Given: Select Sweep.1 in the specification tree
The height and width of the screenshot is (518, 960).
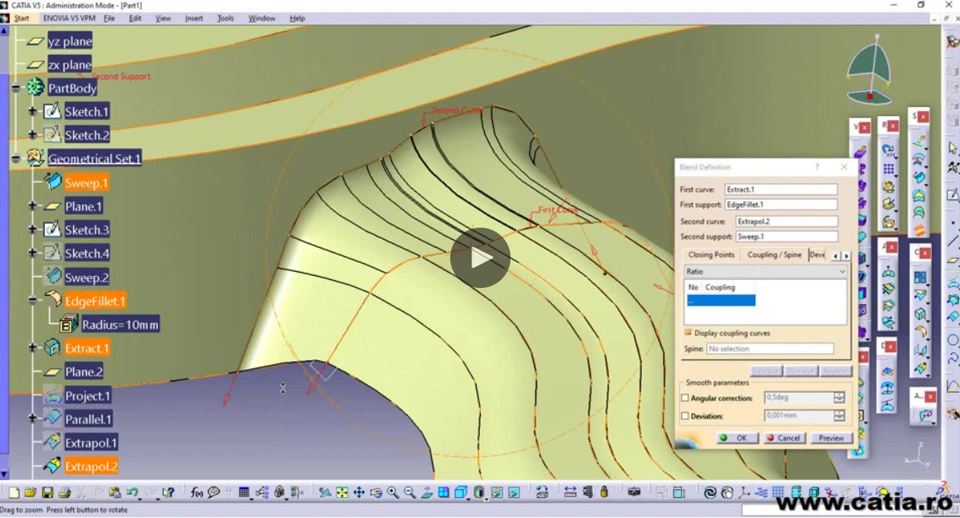Looking at the screenshot, I should 86,182.
